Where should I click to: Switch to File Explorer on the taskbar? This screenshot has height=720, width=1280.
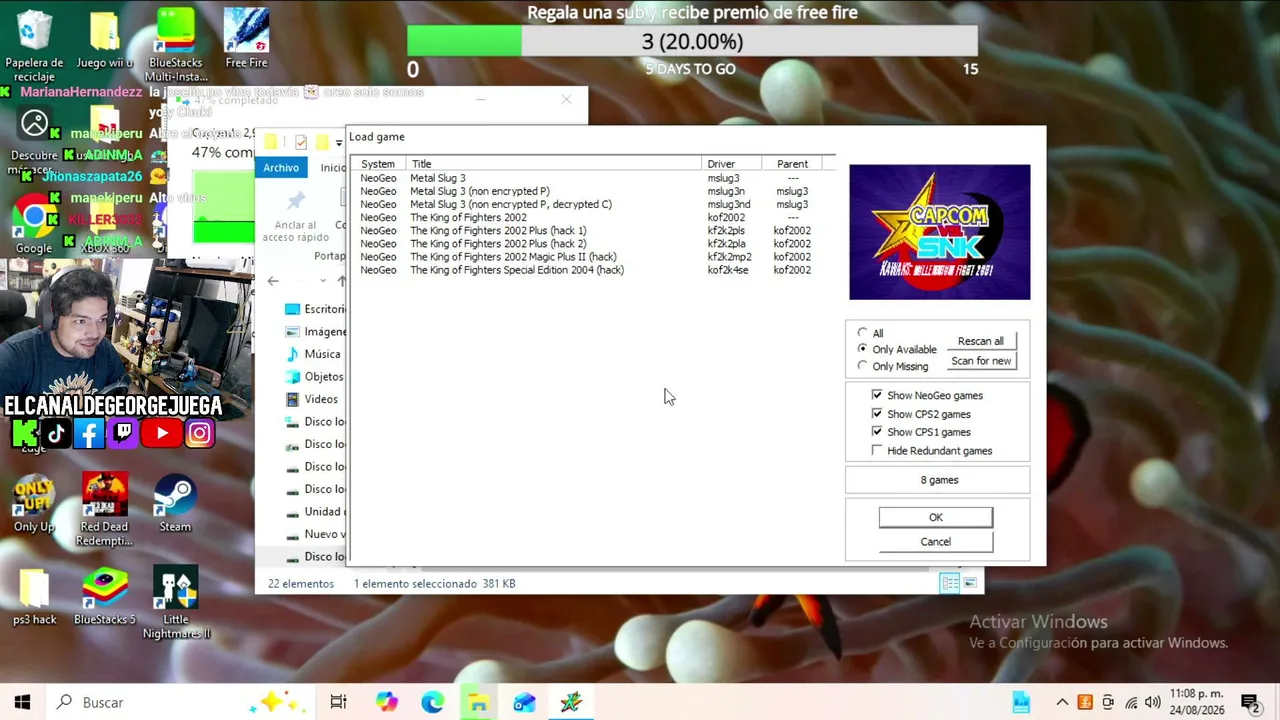click(x=478, y=702)
